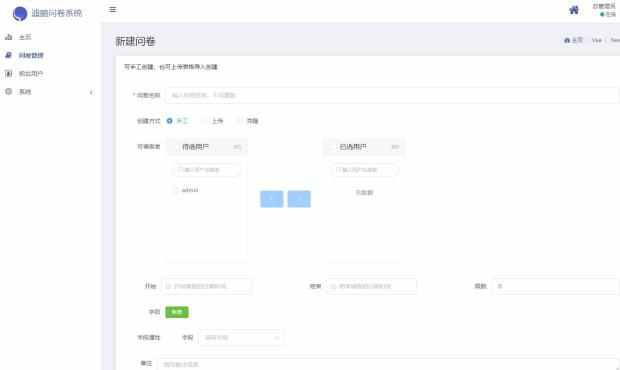This screenshot has height=370, width=620.
Task: Check the admin user checkbox
Action: (175, 191)
